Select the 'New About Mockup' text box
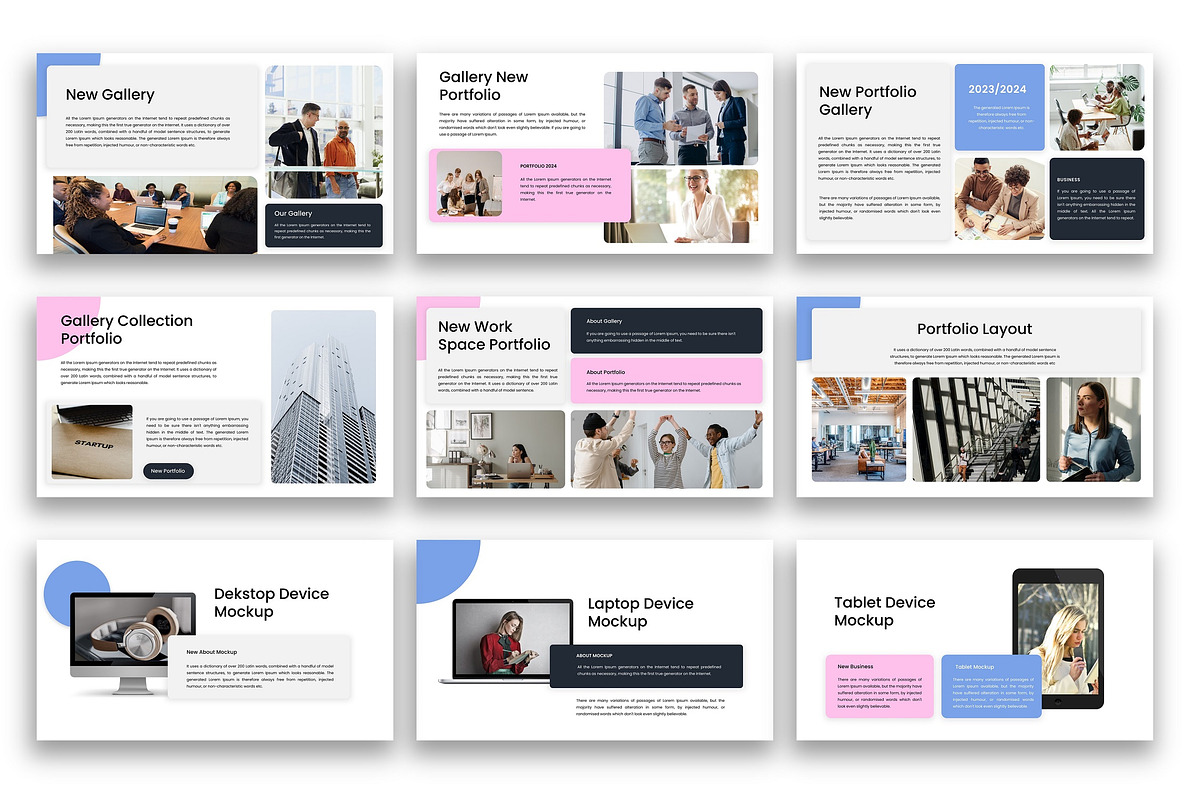The width and height of the screenshot is (1200, 800). click(259, 667)
